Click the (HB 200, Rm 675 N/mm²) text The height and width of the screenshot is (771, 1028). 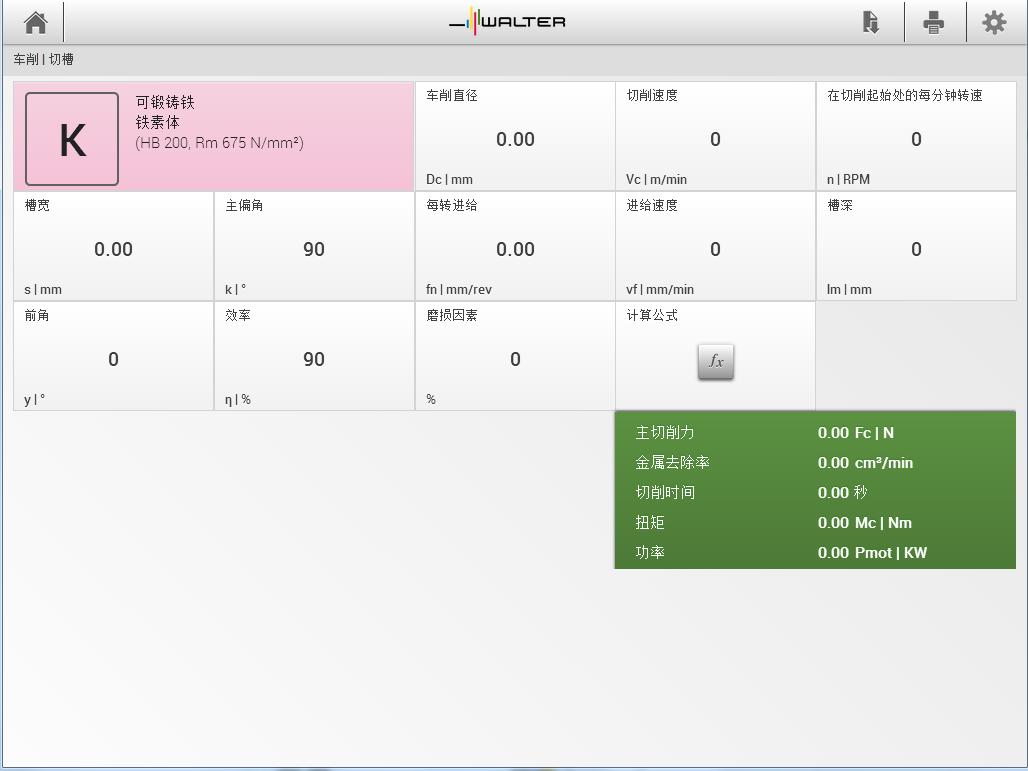point(220,143)
